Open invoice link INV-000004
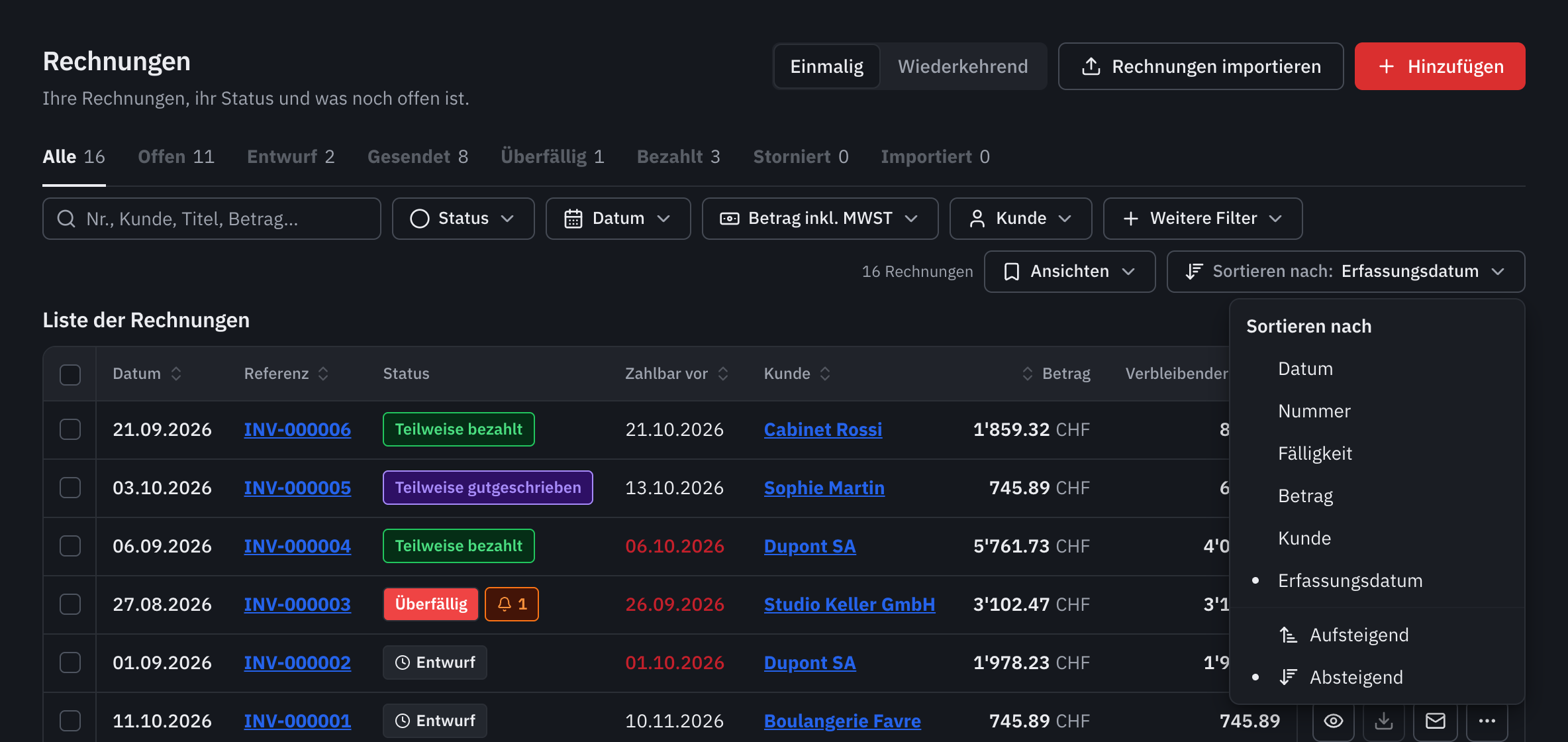Viewport: 1568px width, 742px height. pyautogui.click(x=297, y=546)
